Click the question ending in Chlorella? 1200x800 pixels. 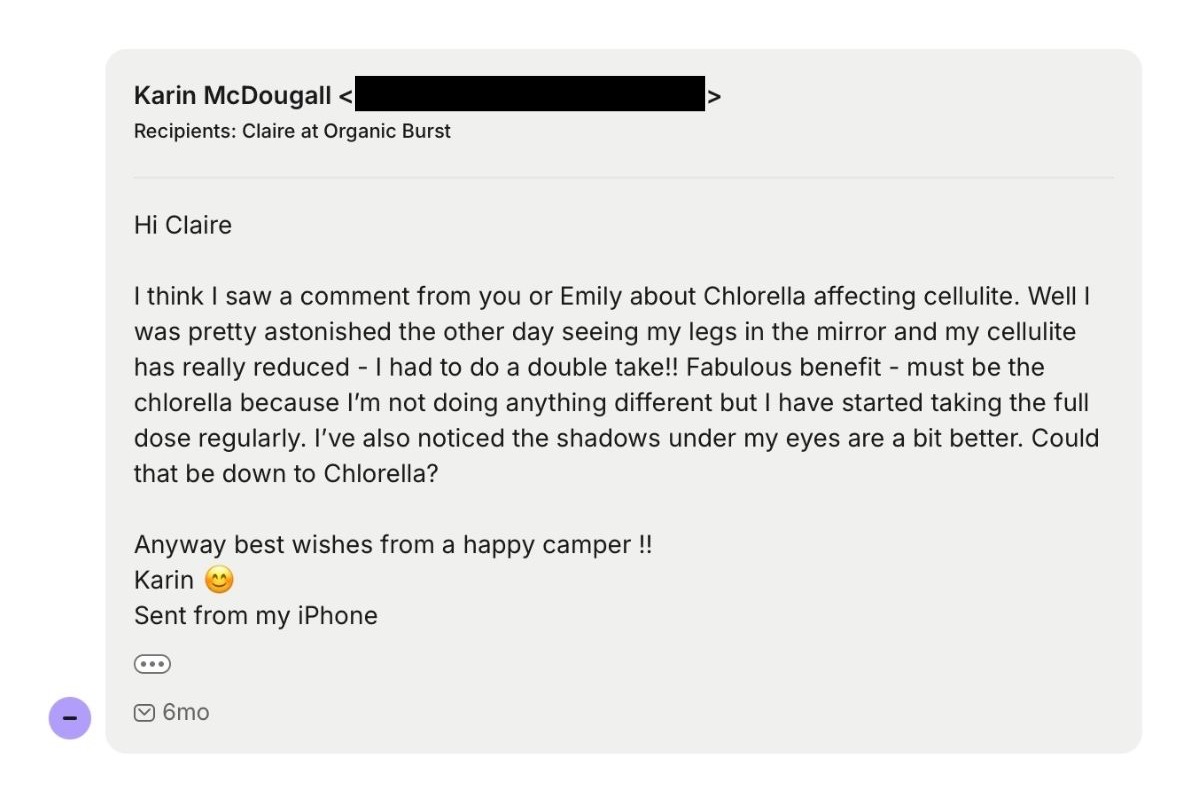click(x=616, y=455)
